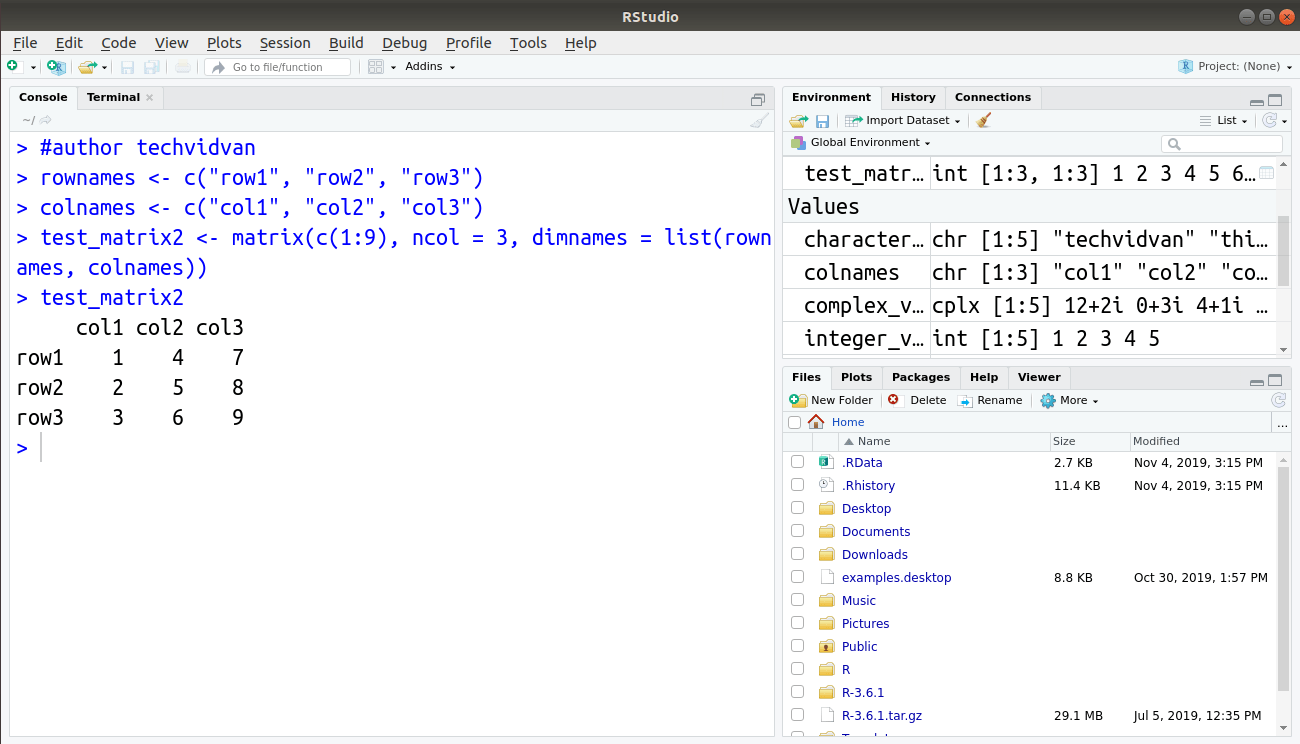
Task: Save workspace floppy icon in Environment pane
Action: click(822, 121)
